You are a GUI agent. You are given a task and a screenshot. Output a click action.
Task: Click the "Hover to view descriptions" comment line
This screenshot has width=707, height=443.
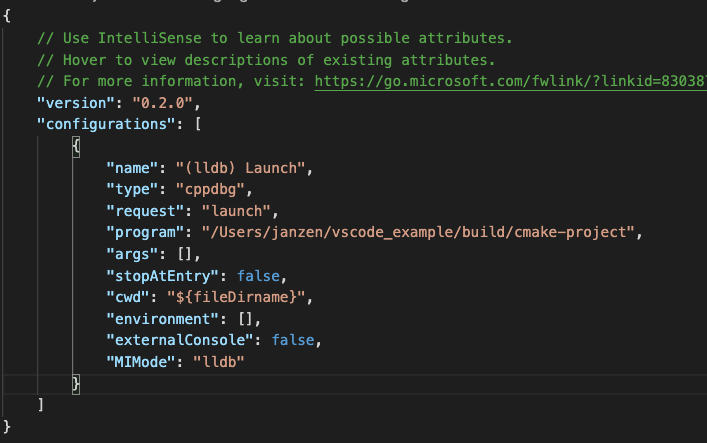pos(266,60)
